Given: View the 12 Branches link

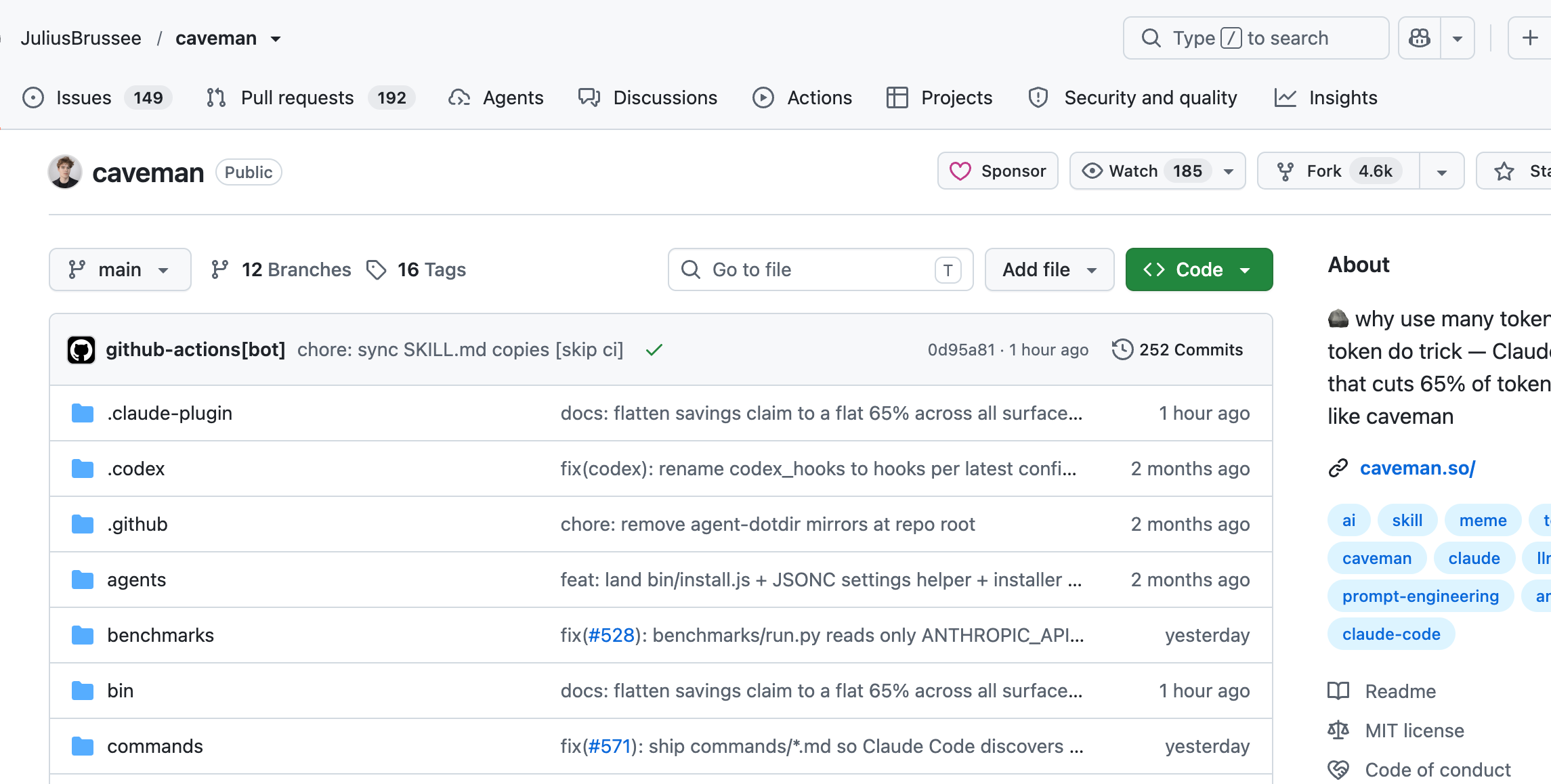Looking at the screenshot, I should coord(280,269).
